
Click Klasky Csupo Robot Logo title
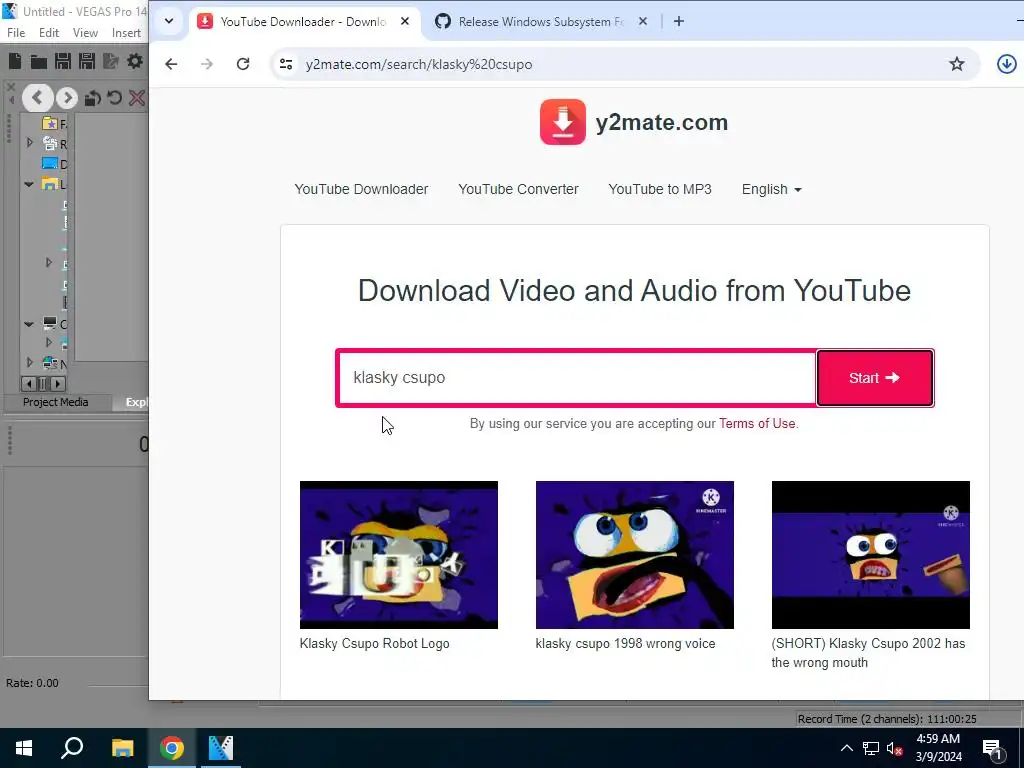[374, 644]
